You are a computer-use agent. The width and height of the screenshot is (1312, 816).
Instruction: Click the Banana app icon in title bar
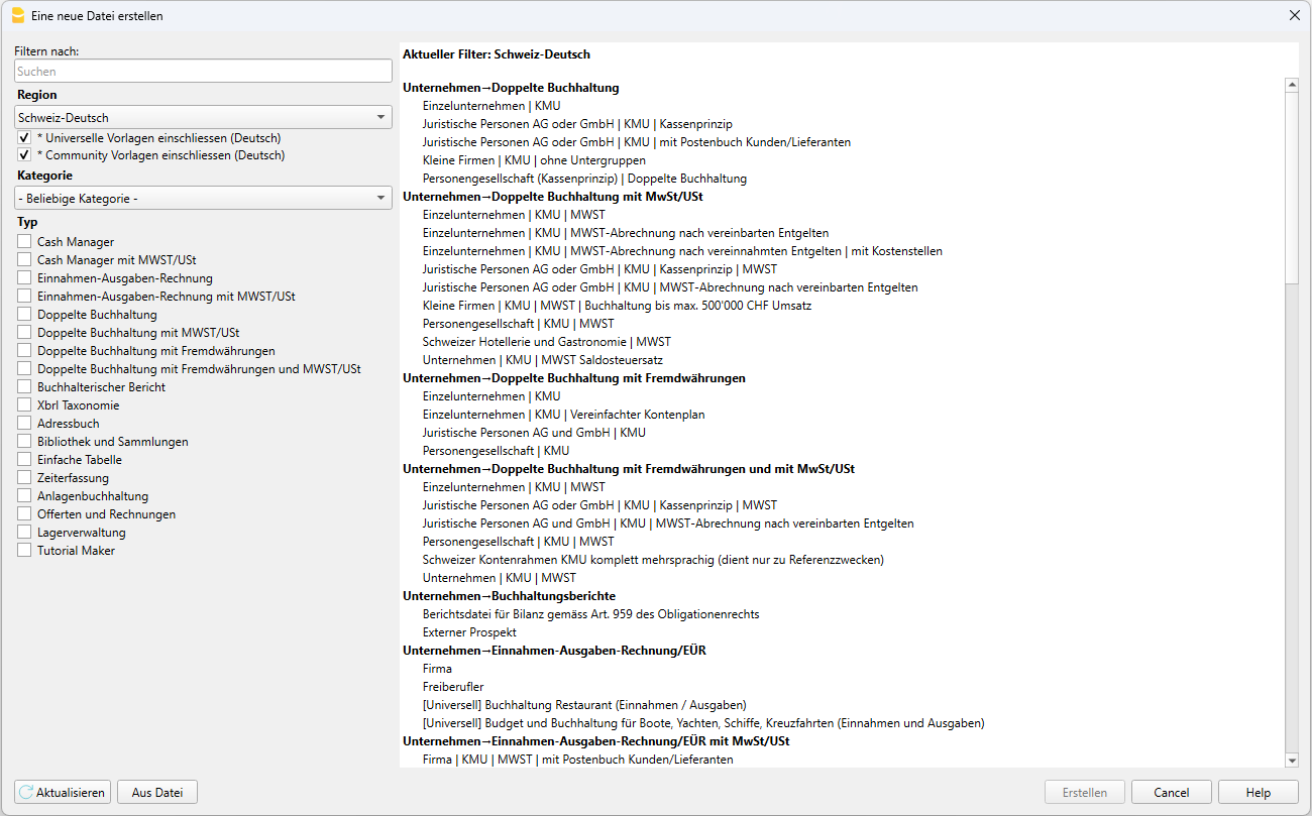pyautogui.click(x=17, y=16)
